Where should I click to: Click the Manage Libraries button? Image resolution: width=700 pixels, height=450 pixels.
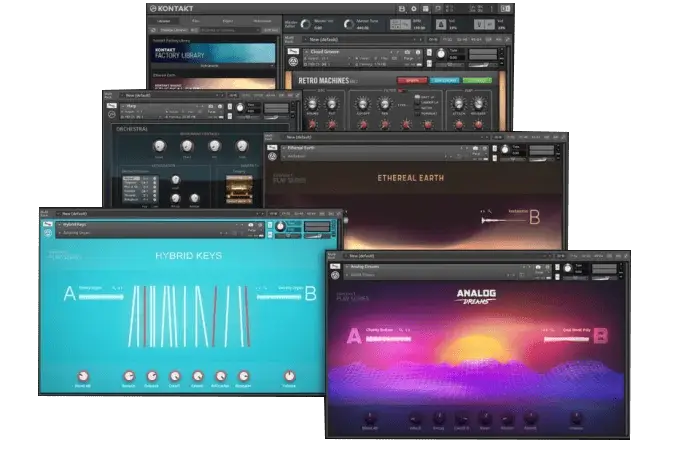tap(174, 30)
